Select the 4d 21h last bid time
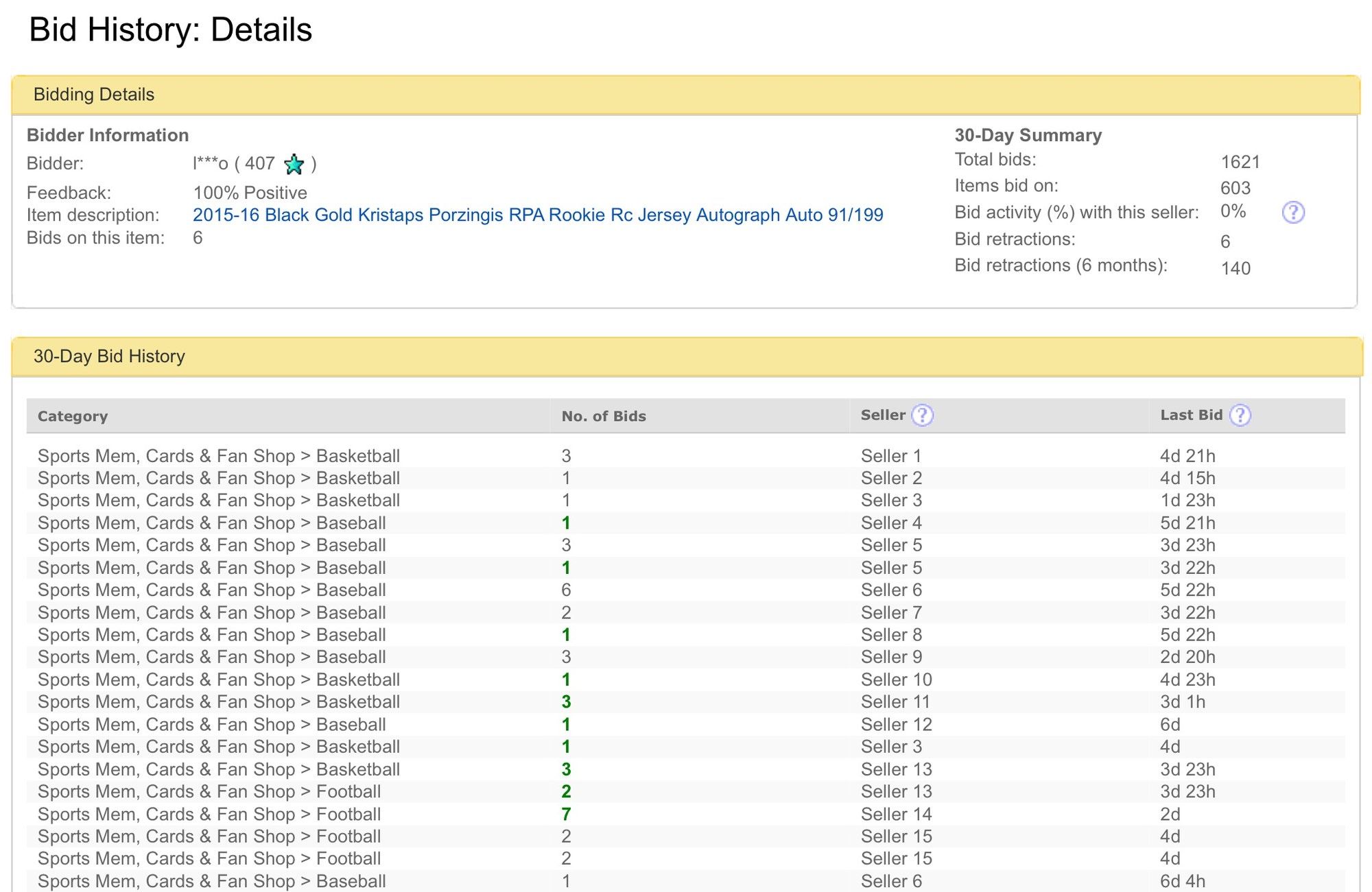 tap(1187, 456)
